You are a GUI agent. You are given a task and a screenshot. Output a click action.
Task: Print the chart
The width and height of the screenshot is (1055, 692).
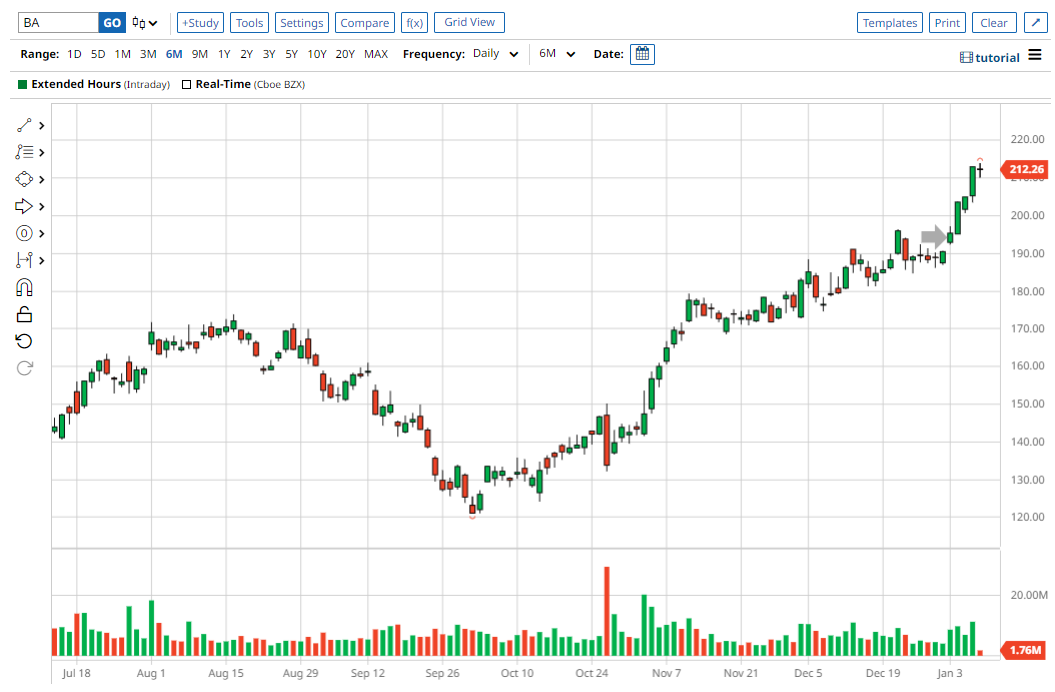coord(947,23)
